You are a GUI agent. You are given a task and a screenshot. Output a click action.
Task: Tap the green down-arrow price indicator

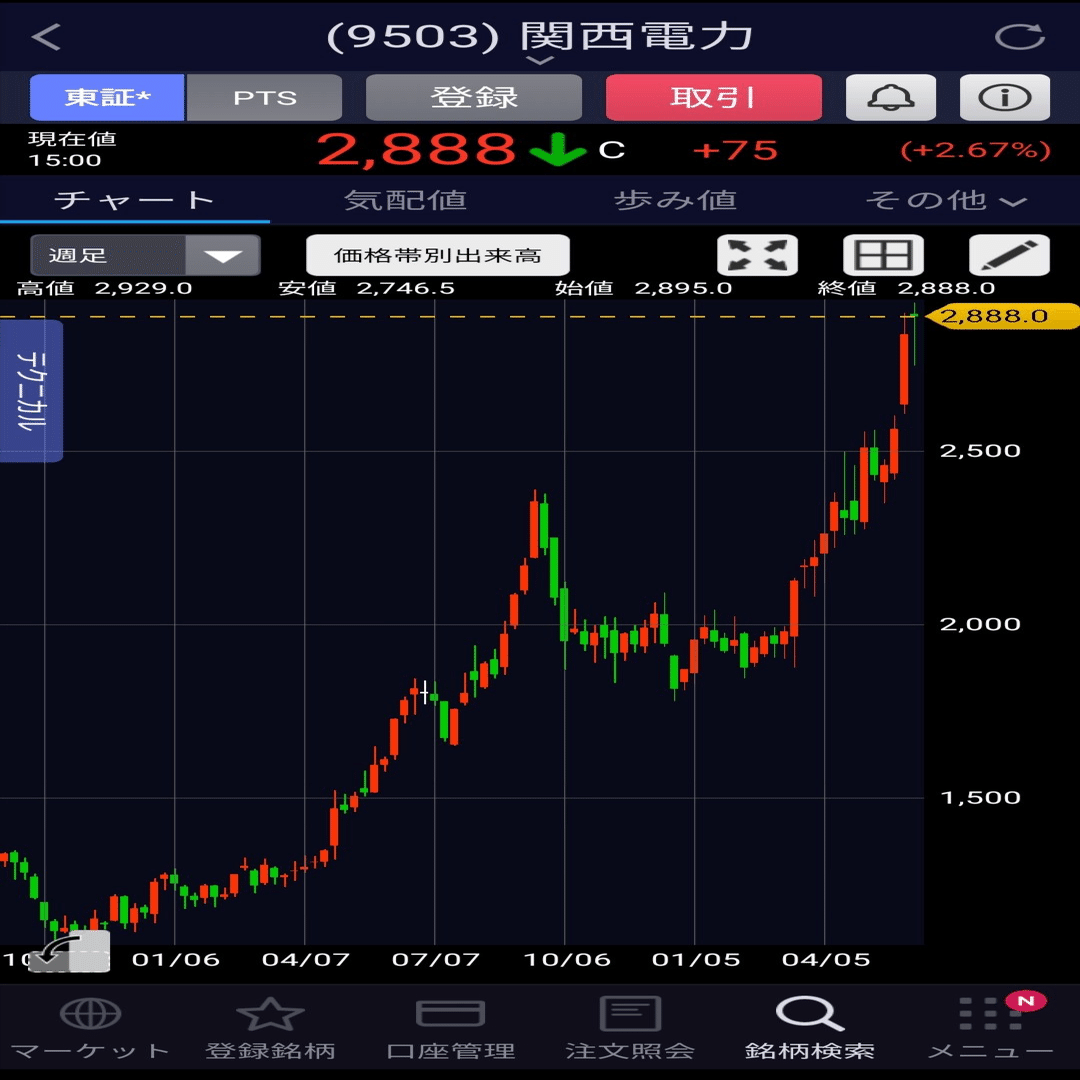(x=558, y=149)
